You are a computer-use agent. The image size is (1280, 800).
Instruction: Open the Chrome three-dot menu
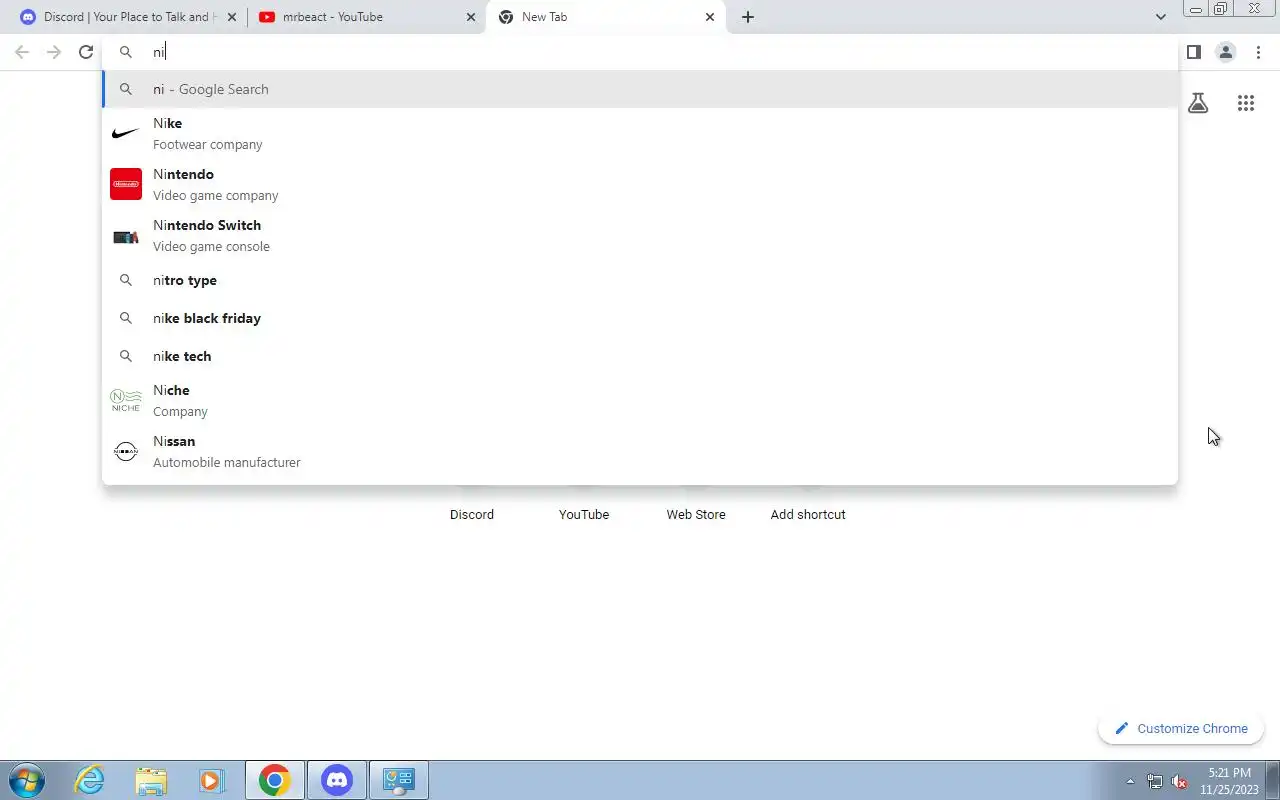tap(1258, 52)
